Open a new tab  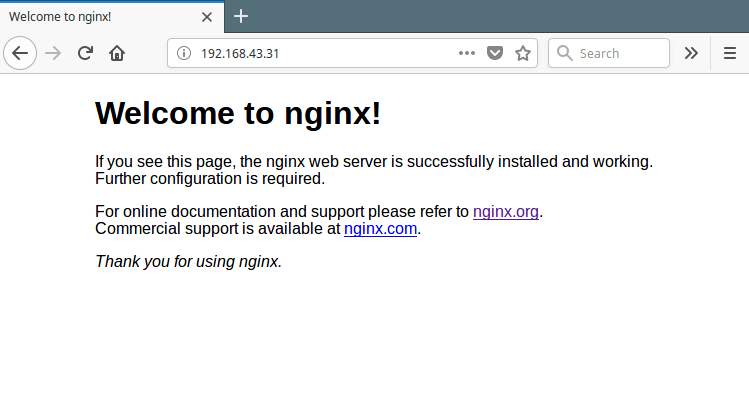[x=241, y=17]
